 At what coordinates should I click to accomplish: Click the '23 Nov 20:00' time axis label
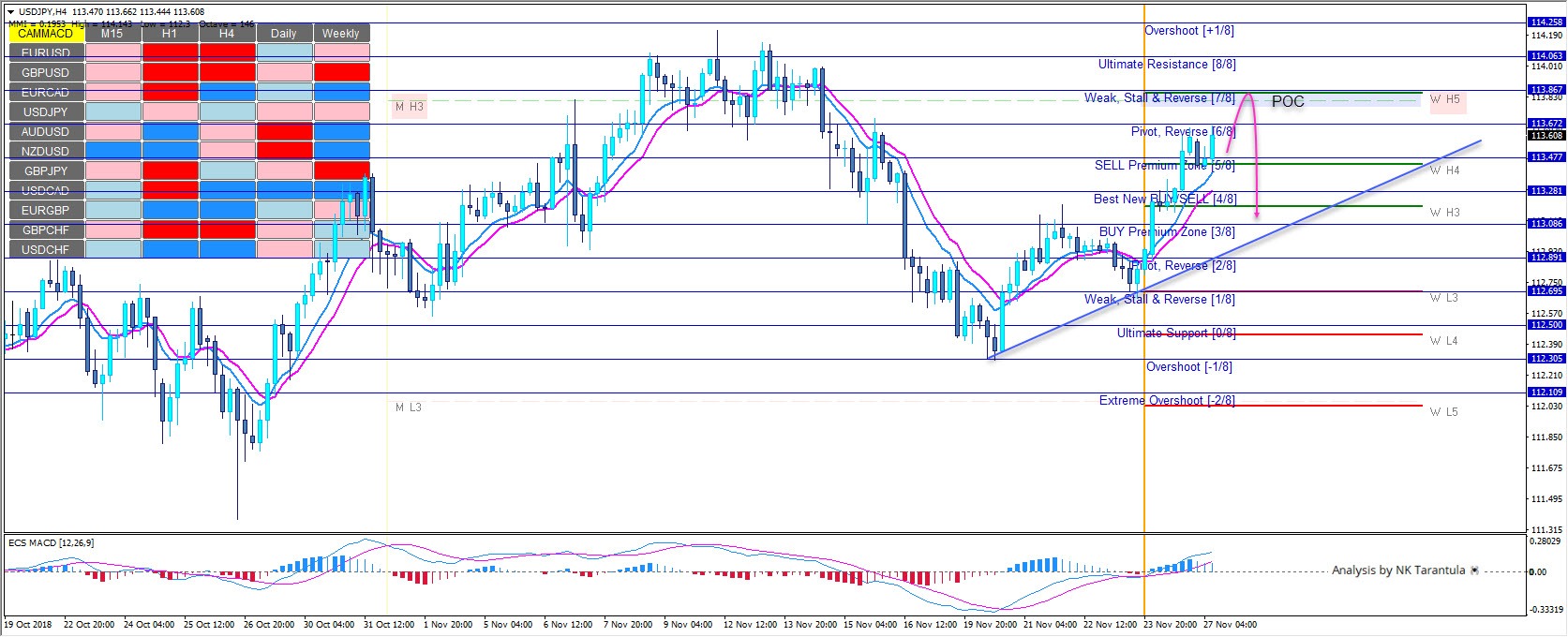click(x=1169, y=624)
